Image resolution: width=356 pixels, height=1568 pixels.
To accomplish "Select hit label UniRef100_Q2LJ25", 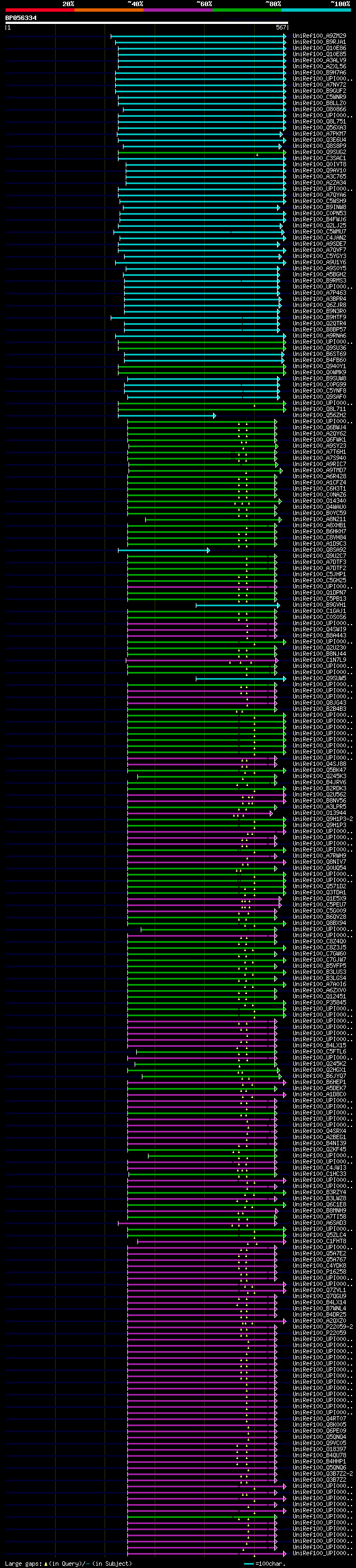I will (x=319, y=225).
